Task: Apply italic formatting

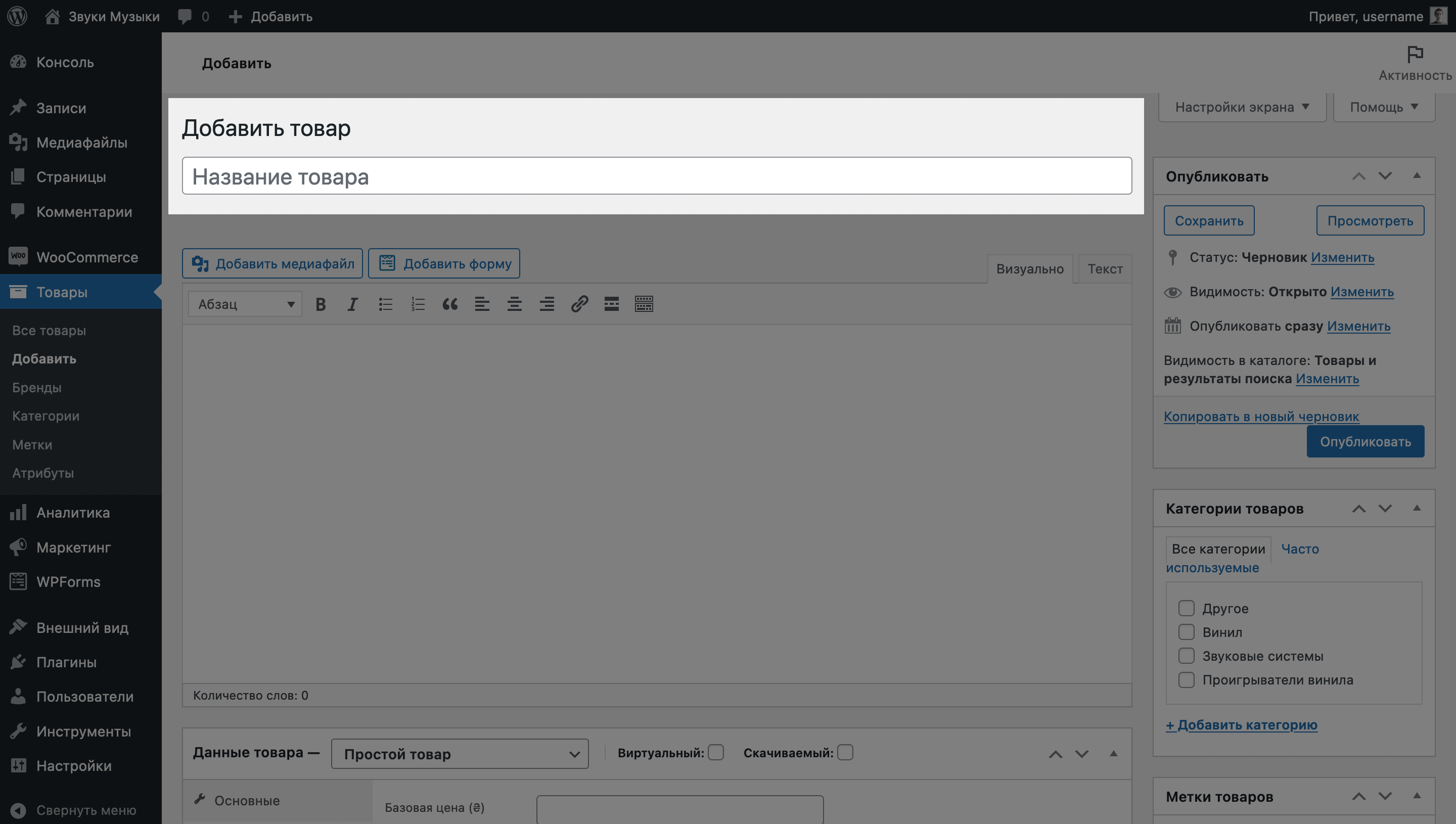Action: coord(352,304)
